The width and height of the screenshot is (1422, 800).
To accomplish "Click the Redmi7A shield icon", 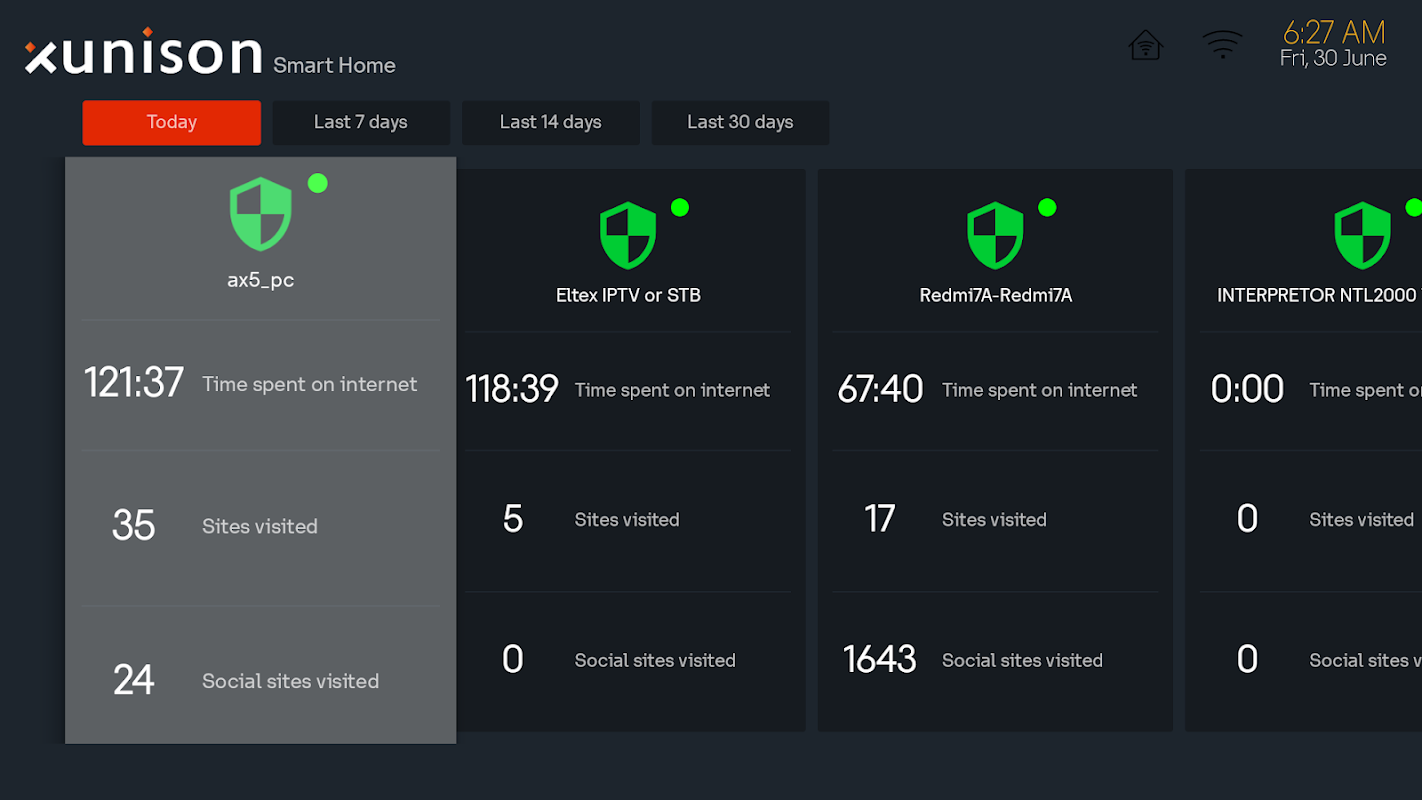I will pos(995,236).
